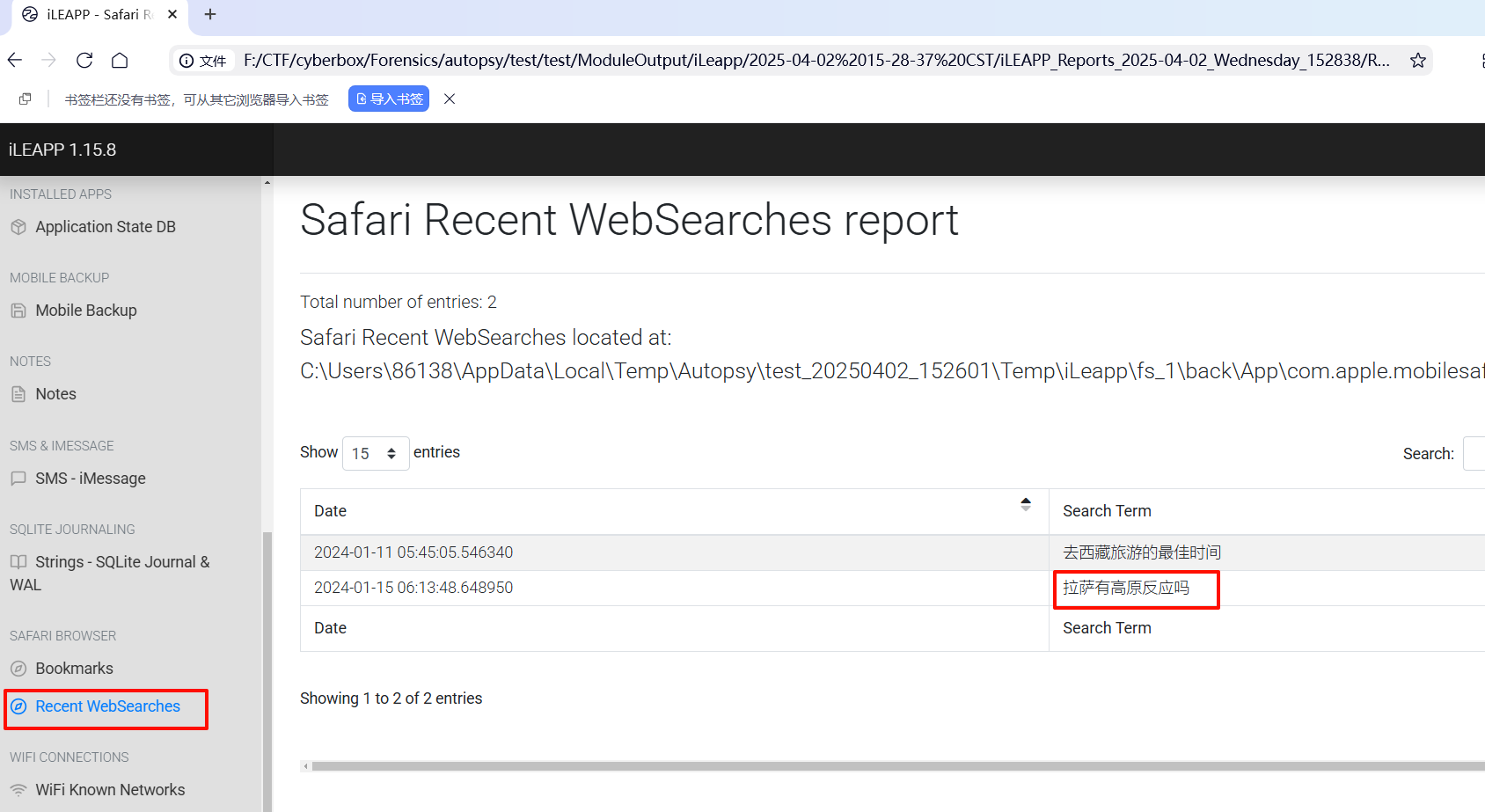This screenshot has height=812, width=1485.
Task: Reload the page with refresh icon
Action: [x=84, y=60]
